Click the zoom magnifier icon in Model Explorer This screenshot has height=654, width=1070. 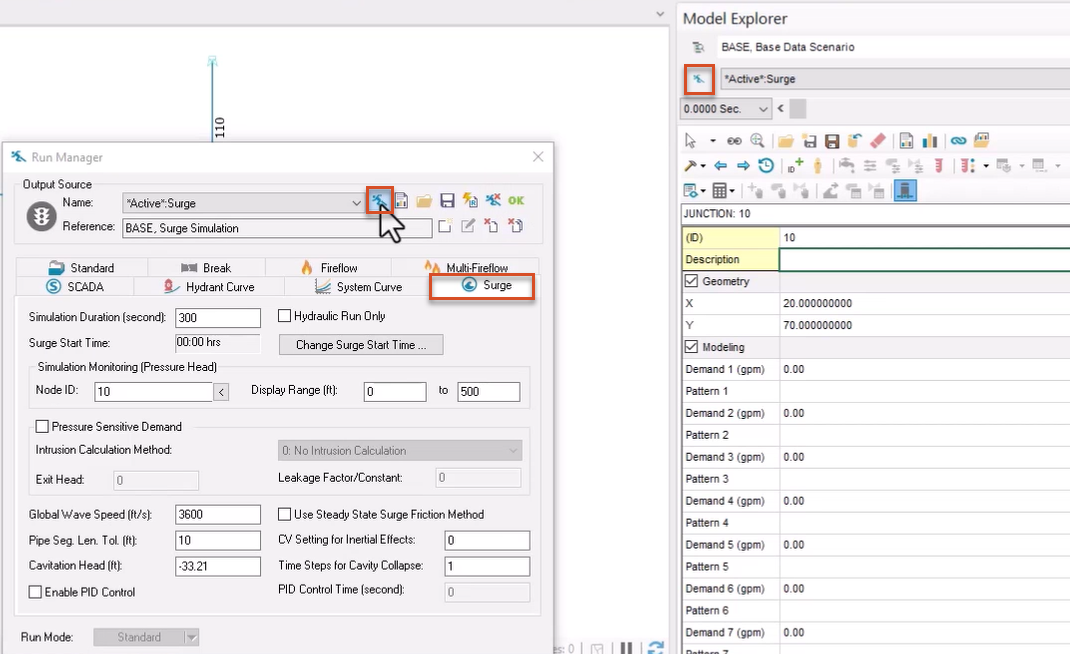click(757, 141)
